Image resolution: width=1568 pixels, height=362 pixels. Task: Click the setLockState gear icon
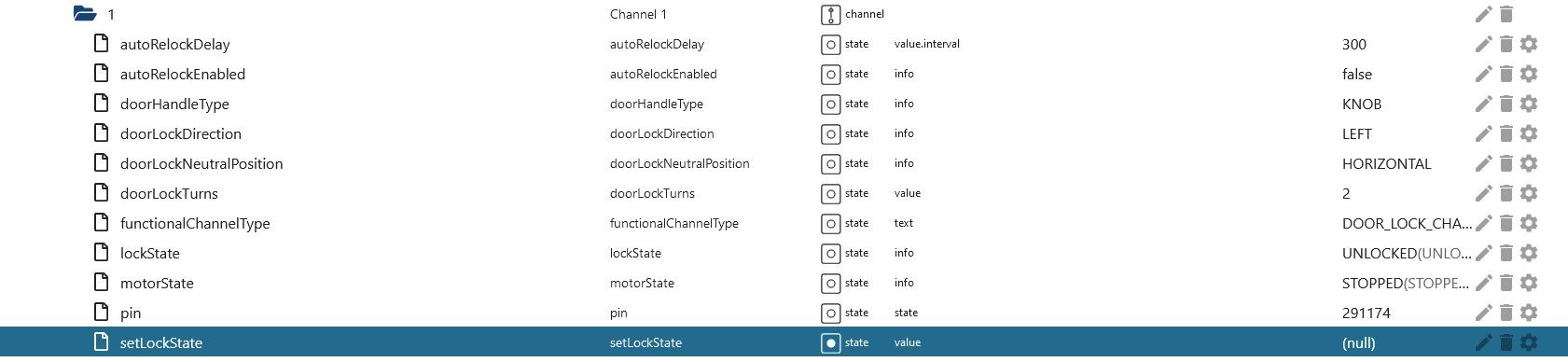[1528, 342]
